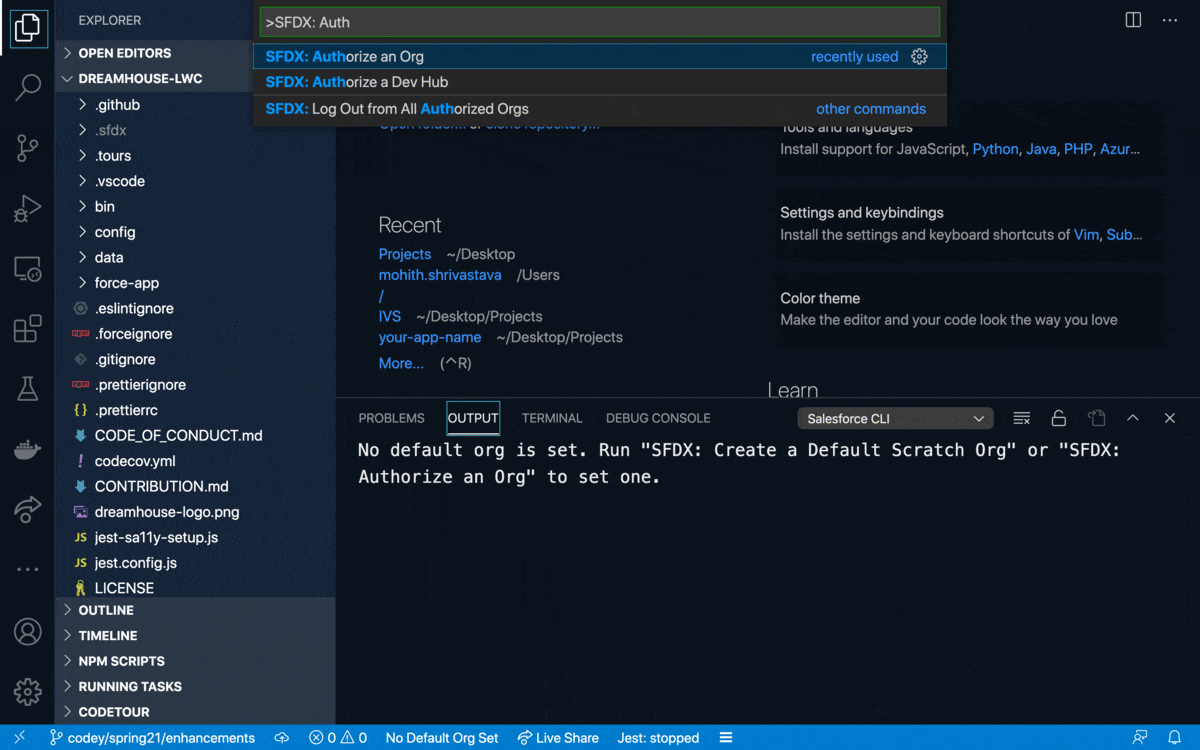The height and width of the screenshot is (750, 1200).
Task: Open the Extensions view icon
Action: (28, 328)
